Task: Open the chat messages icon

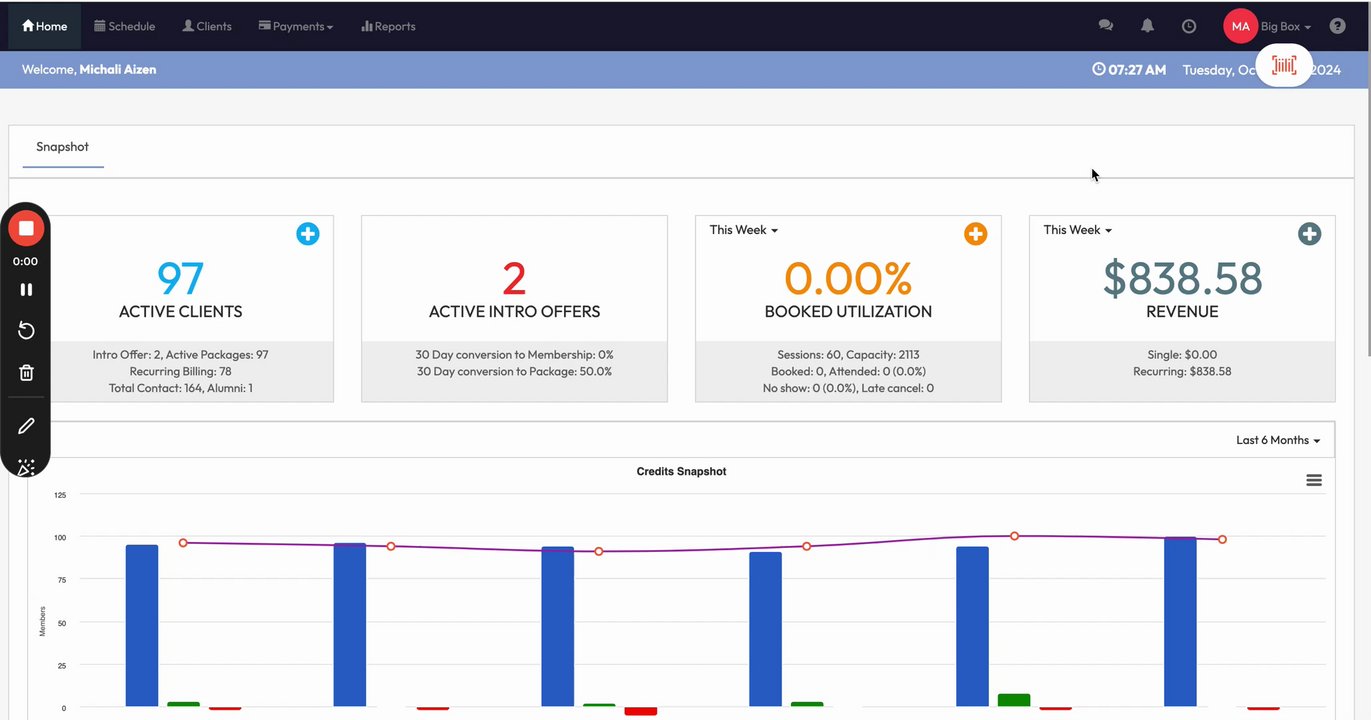Action: click(x=1106, y=26)
